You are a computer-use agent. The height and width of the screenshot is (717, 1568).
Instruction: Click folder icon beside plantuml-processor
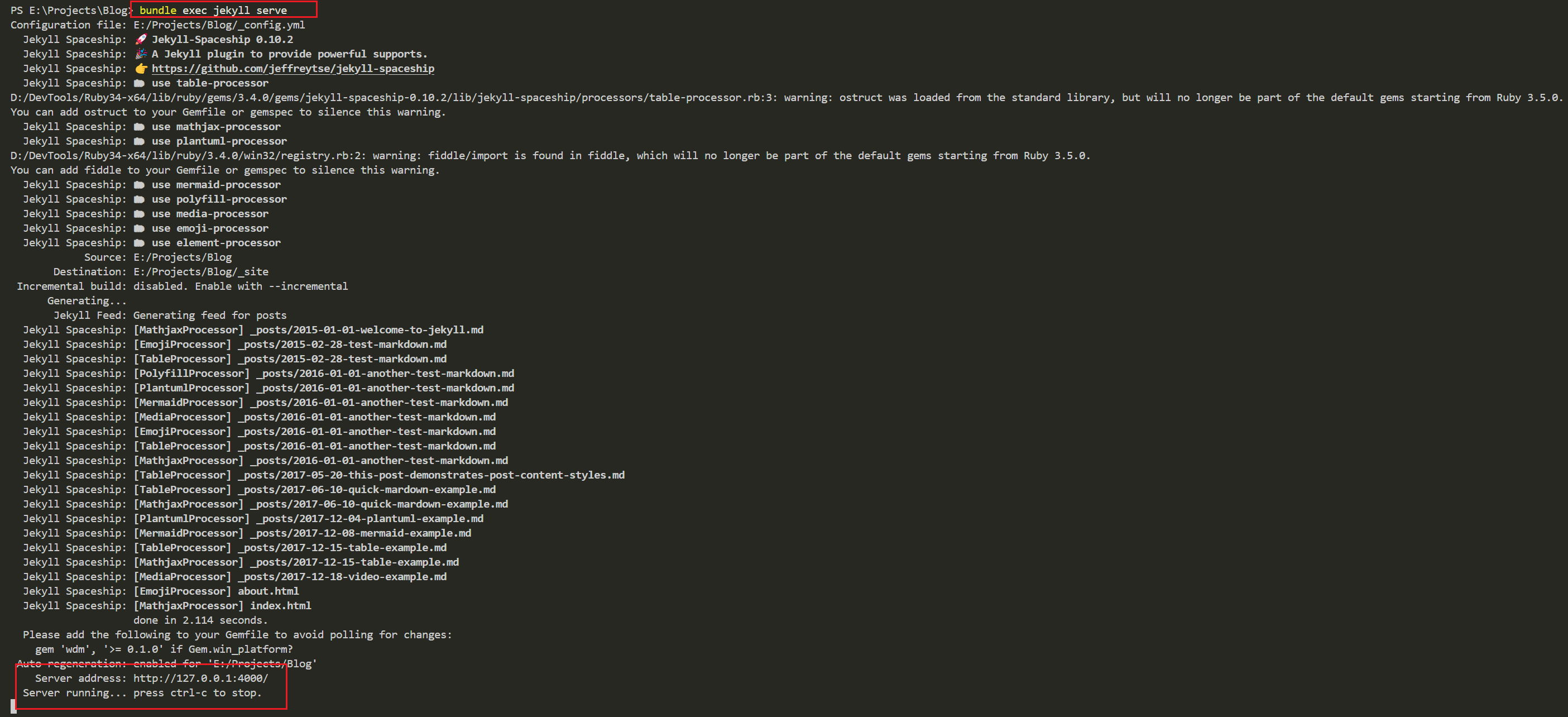tap(140, 141)
